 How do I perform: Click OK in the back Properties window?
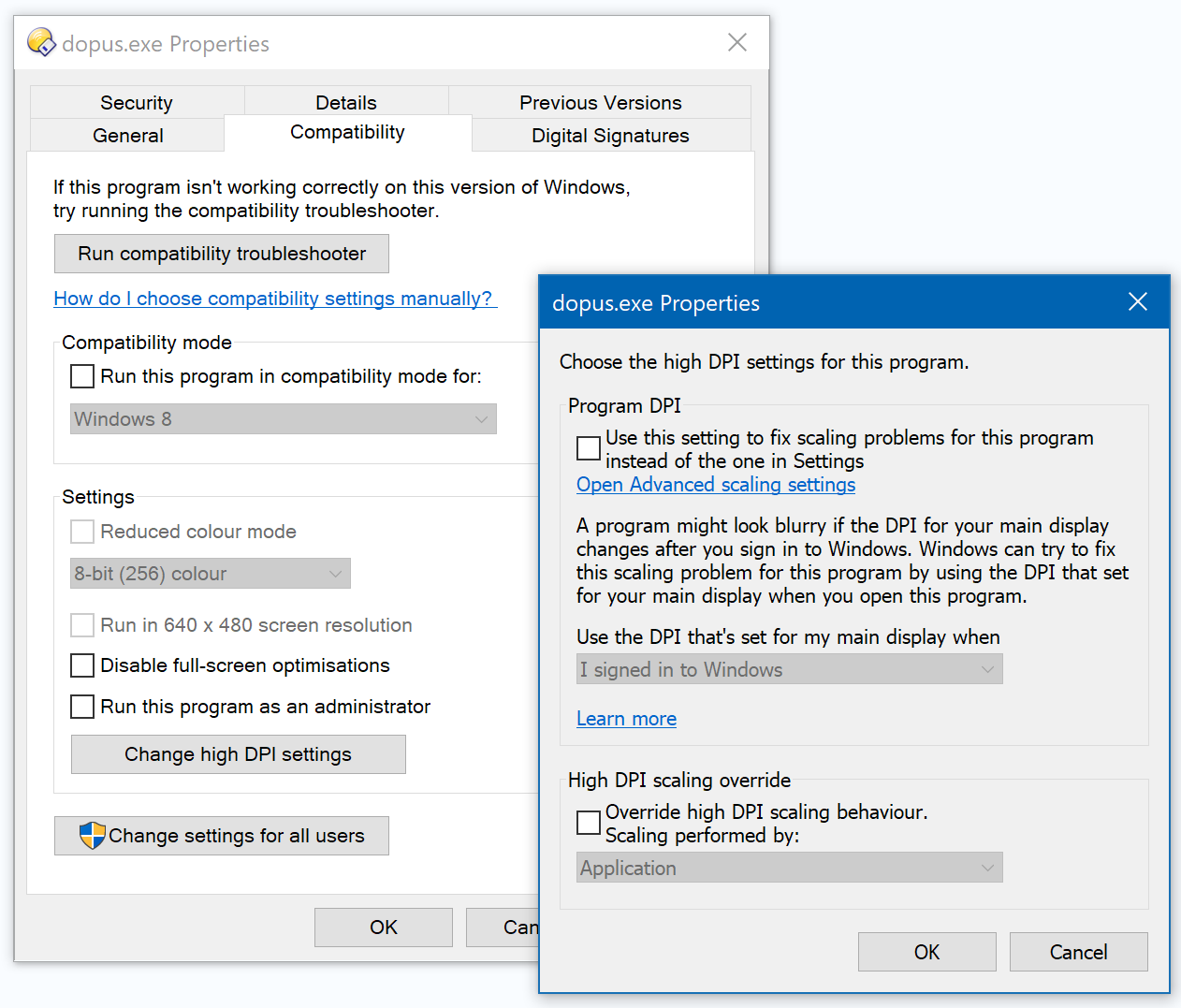[384, 928]
